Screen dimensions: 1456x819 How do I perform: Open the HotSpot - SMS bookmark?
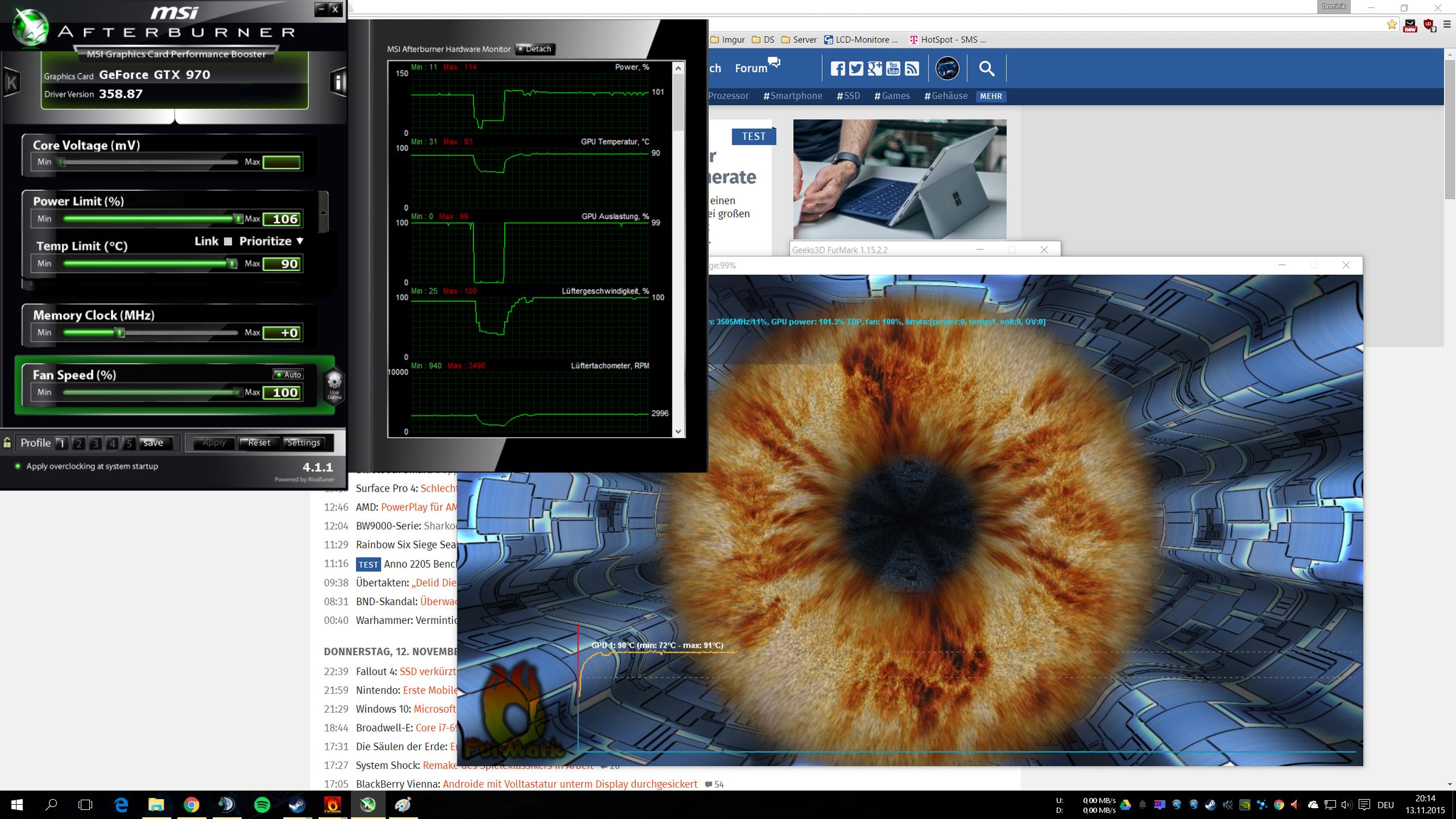point(948,40)
